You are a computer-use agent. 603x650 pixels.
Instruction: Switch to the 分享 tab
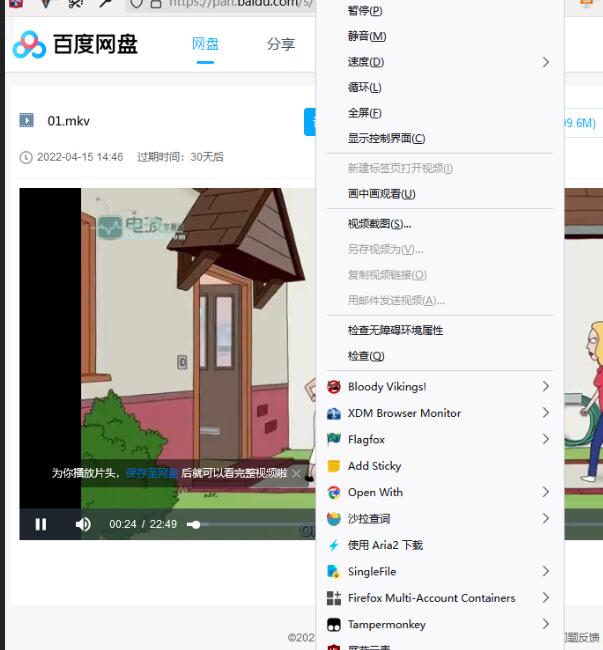[x=281, y=44]
